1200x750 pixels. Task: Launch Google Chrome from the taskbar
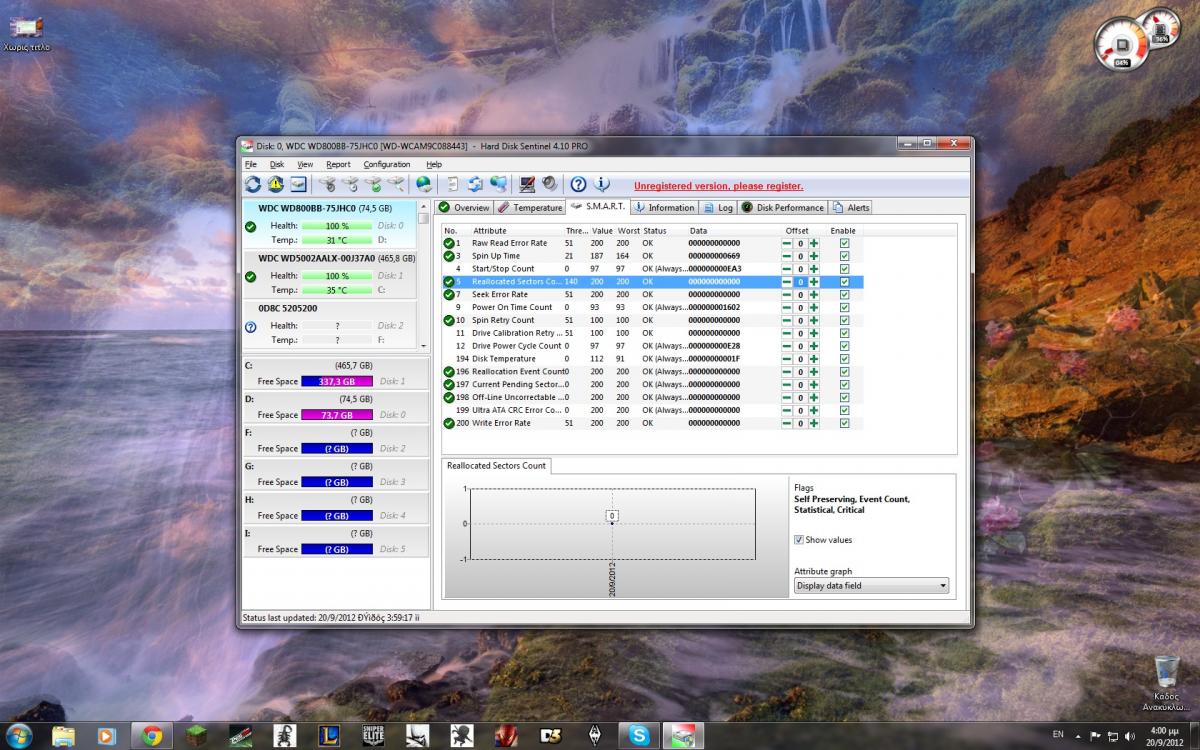[x=152, y=736]
